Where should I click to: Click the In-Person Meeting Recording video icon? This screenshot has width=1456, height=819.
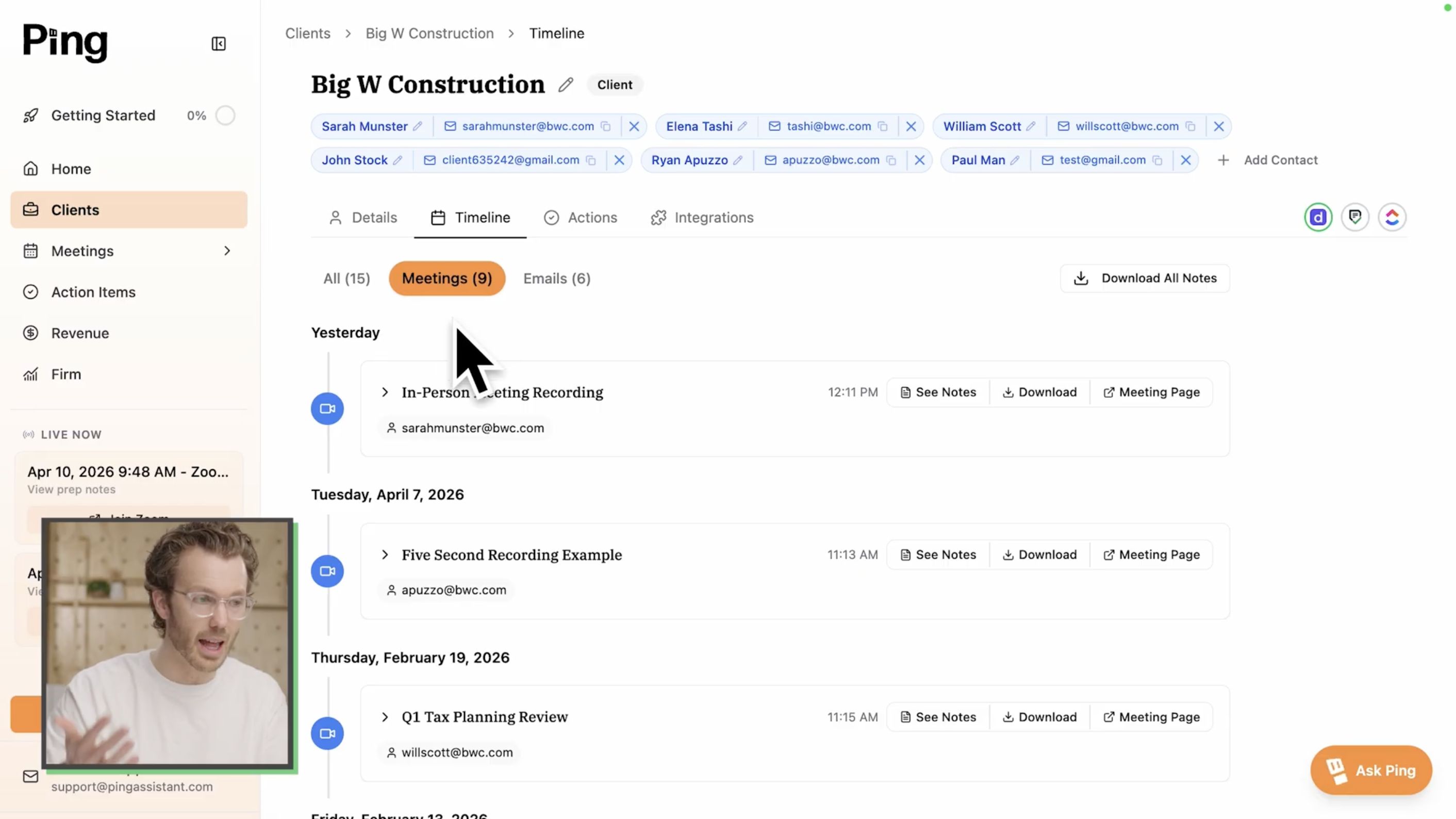(327, 408)
